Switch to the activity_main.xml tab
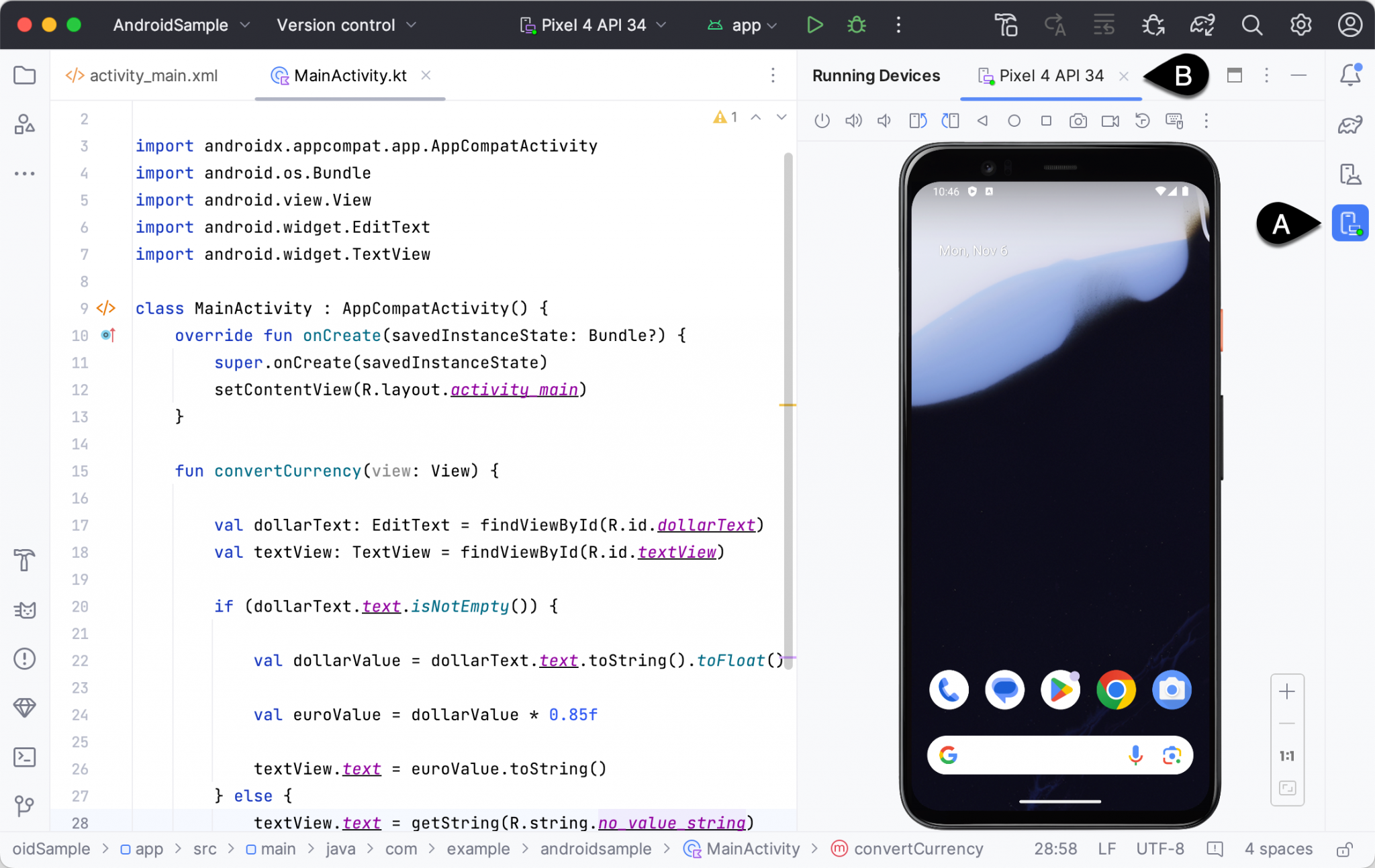Viewport: 1375px width, 868px height. tap(154, 75)
